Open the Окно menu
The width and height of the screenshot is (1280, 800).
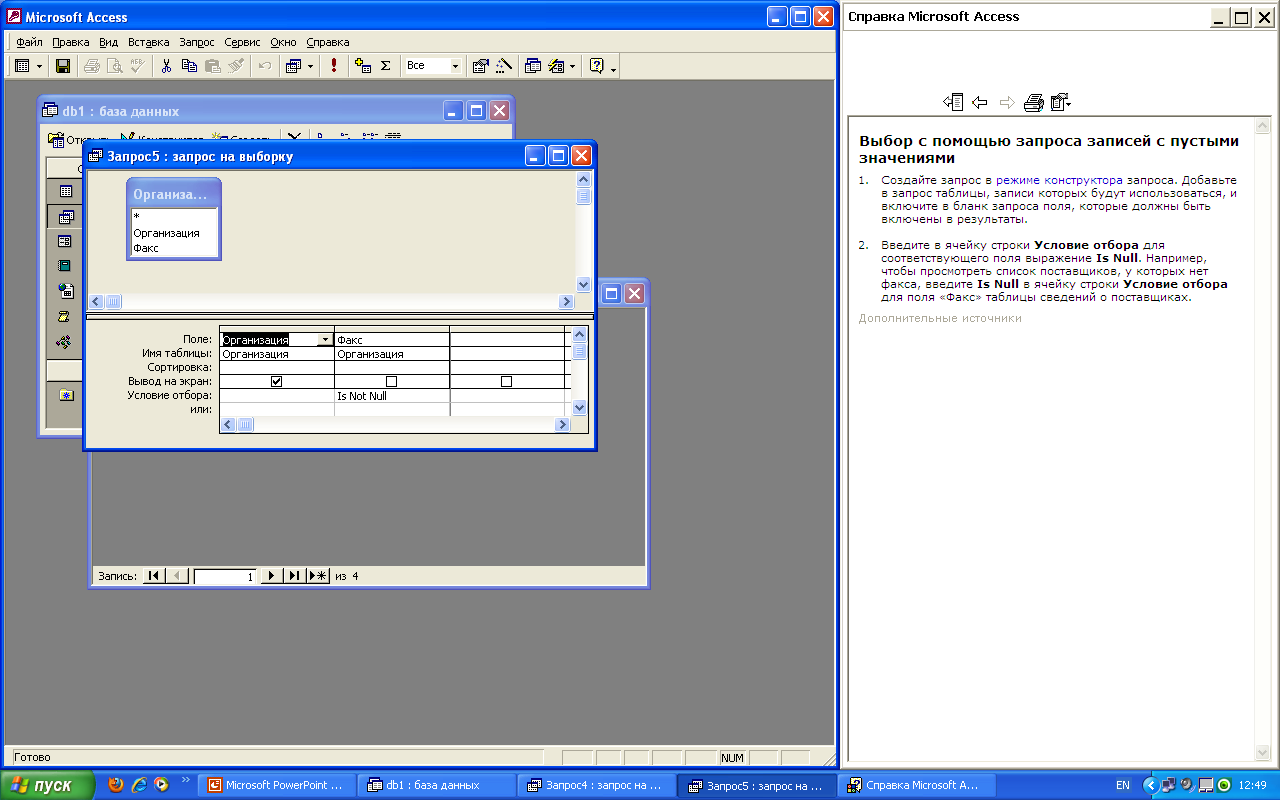(284, 42)
